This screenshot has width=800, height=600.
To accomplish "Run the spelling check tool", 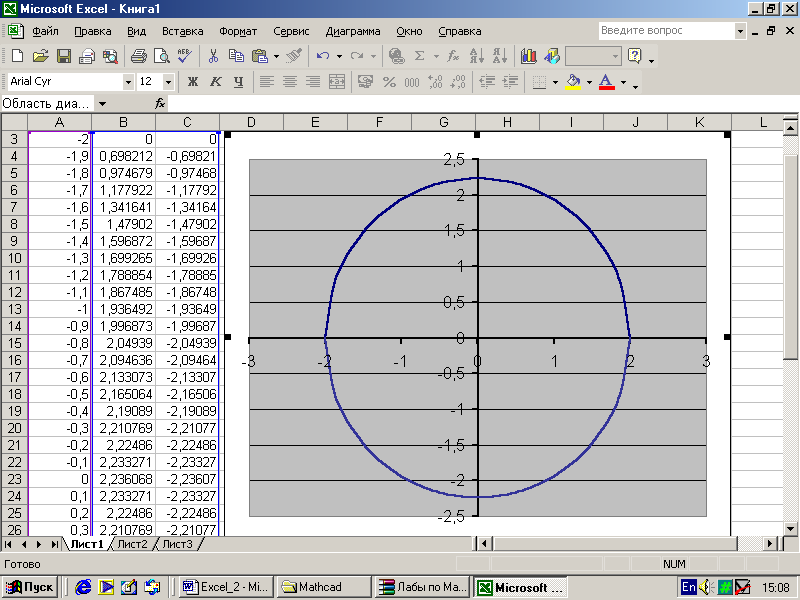I will click(184, 56).
